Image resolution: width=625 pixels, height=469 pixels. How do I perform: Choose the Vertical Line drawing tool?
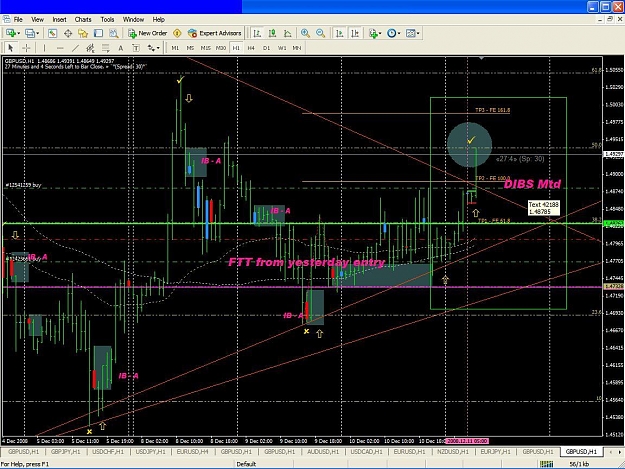coord(44,48)
